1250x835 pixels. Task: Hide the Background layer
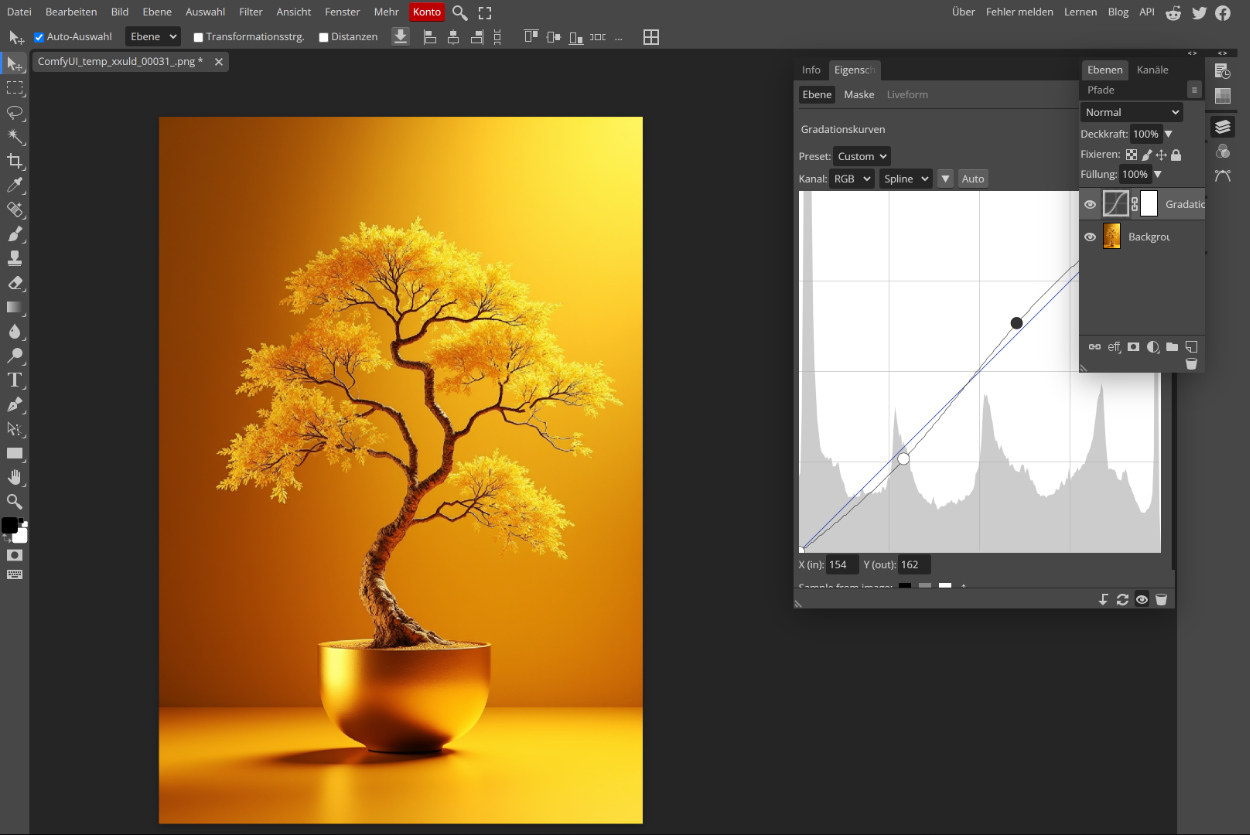(1090, 237)
